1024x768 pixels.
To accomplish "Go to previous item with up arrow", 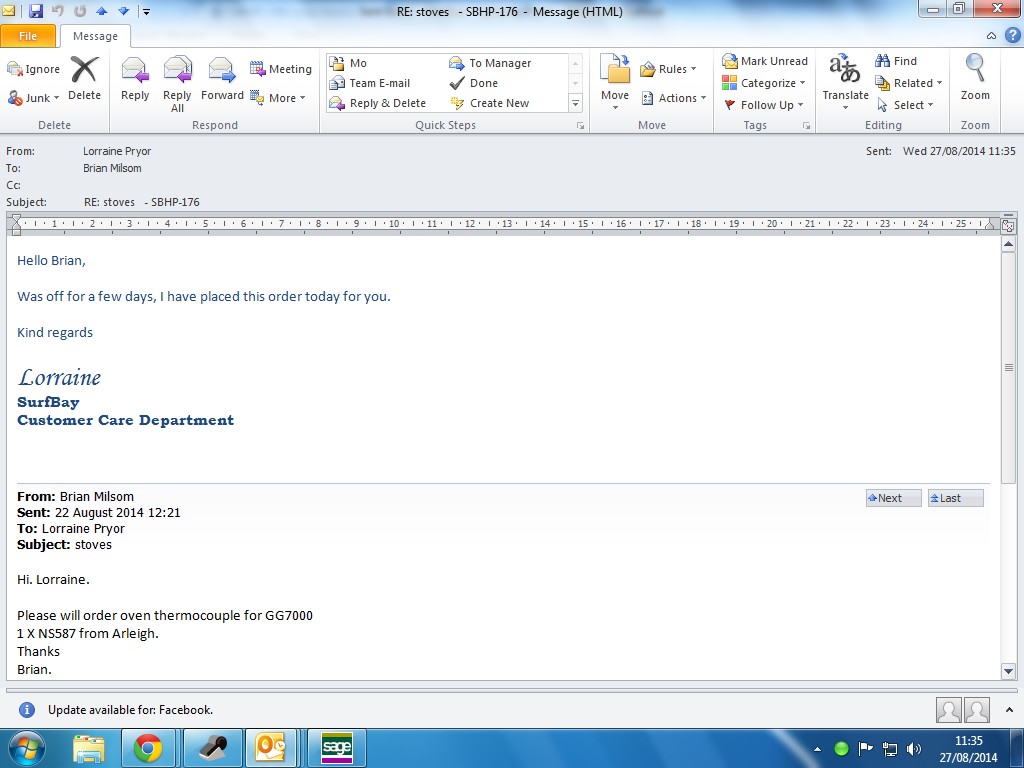I will [101, 10].
